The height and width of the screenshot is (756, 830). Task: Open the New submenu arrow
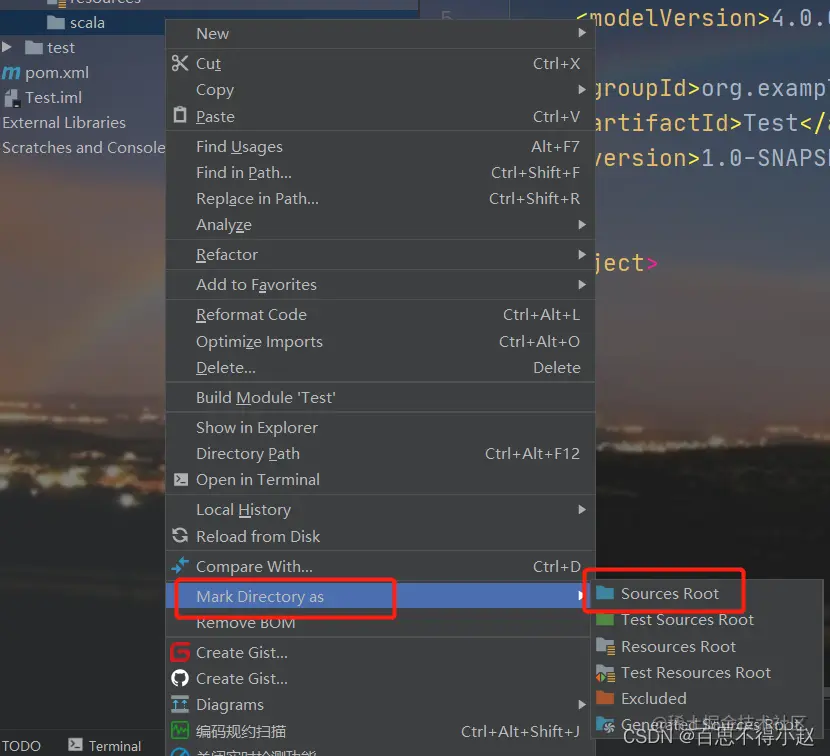582,33
